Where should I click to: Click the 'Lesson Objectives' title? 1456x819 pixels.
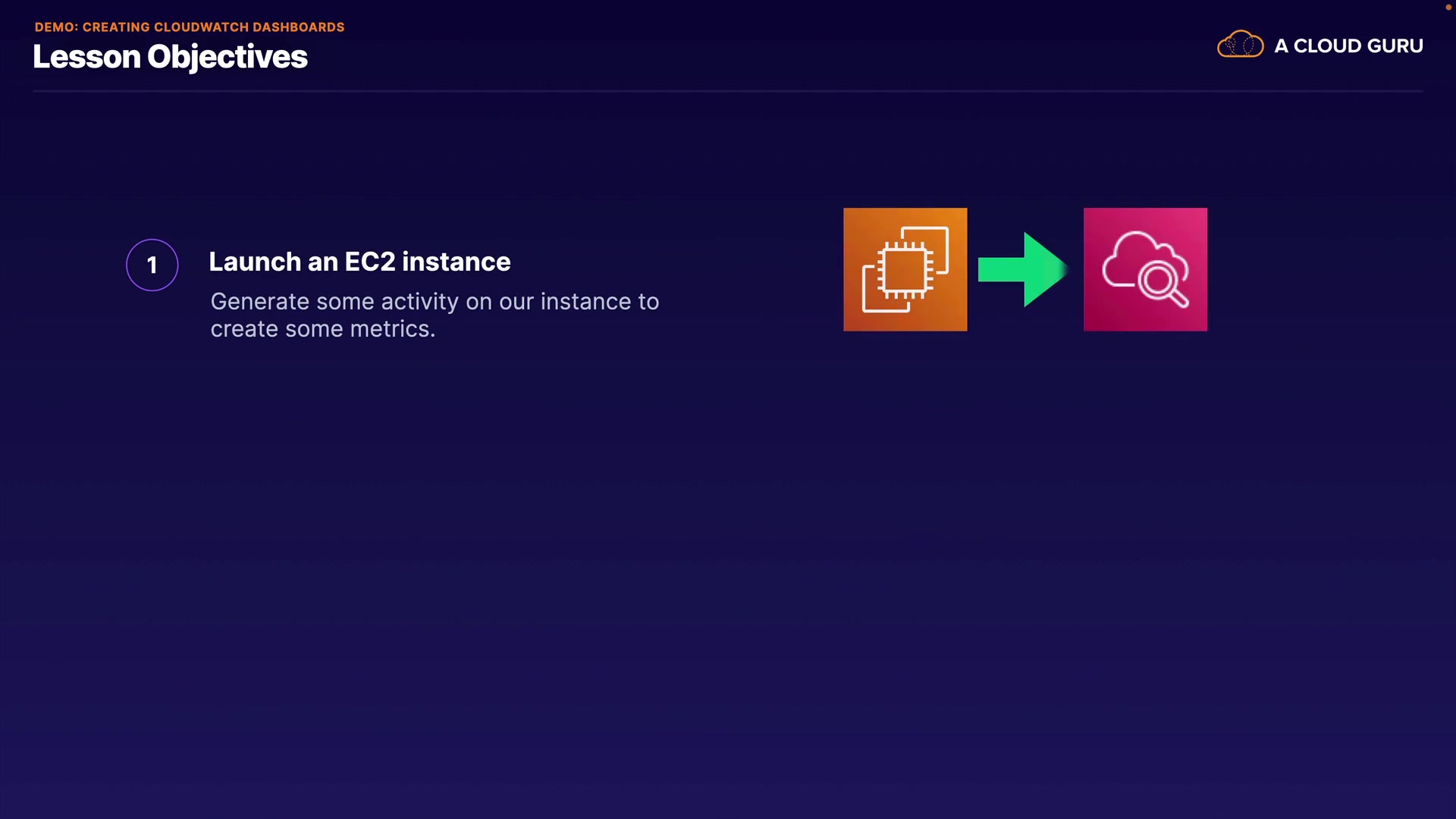click(x=170, y=57)
